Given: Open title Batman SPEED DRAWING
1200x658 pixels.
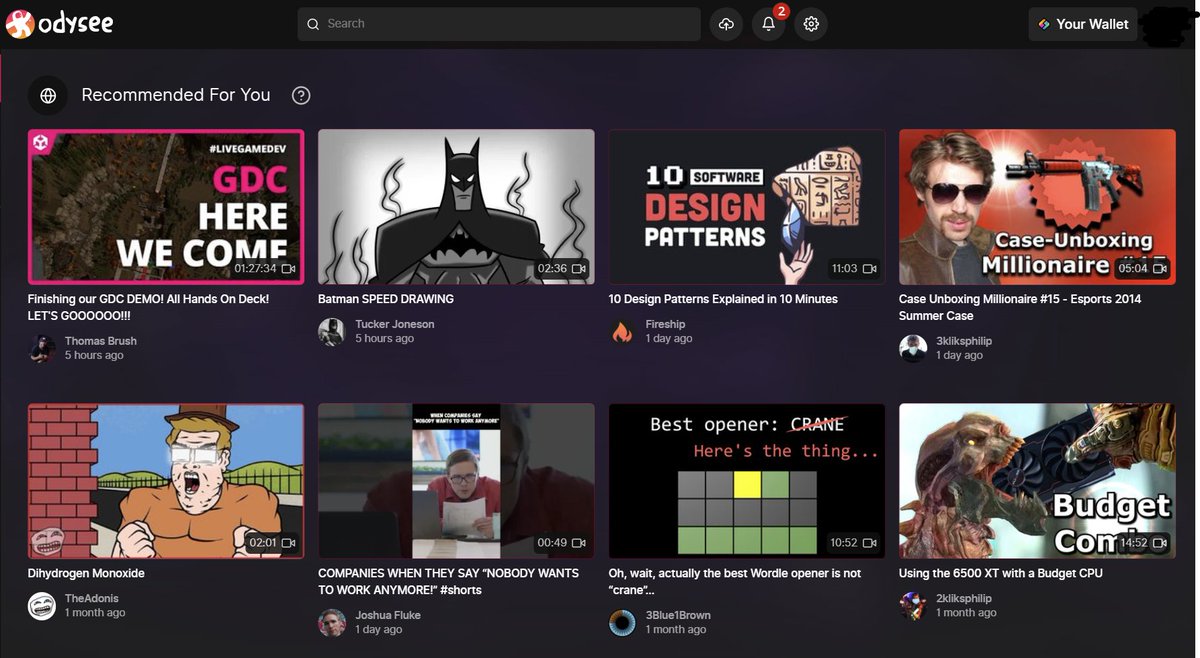Looking at the screenshot, I should pyautogui.click(x=386, y=299).
